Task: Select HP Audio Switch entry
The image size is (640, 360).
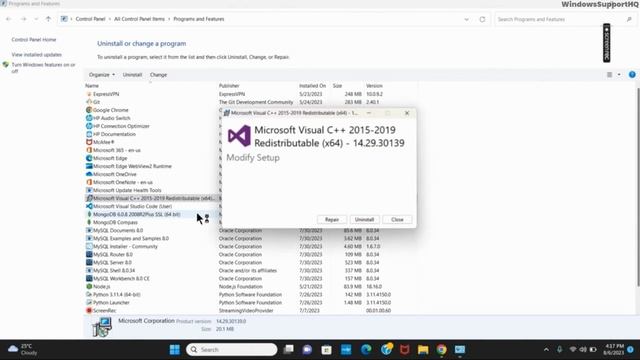Action: [111, 118]
